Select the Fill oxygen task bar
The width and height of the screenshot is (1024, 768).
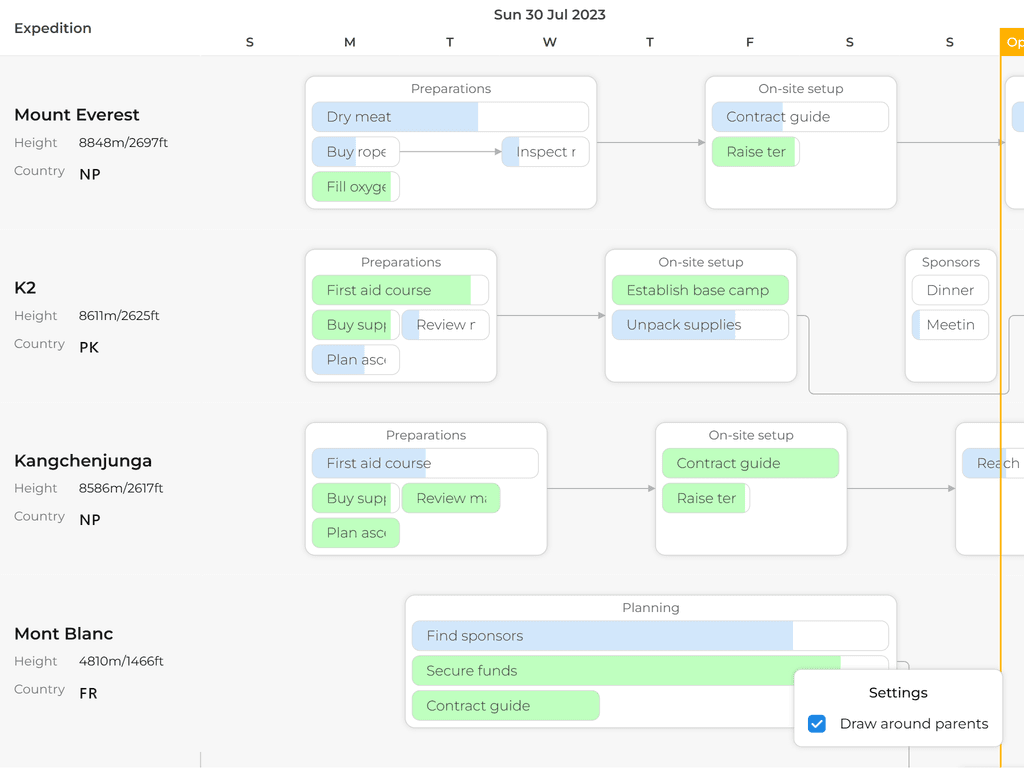[355, 186]
